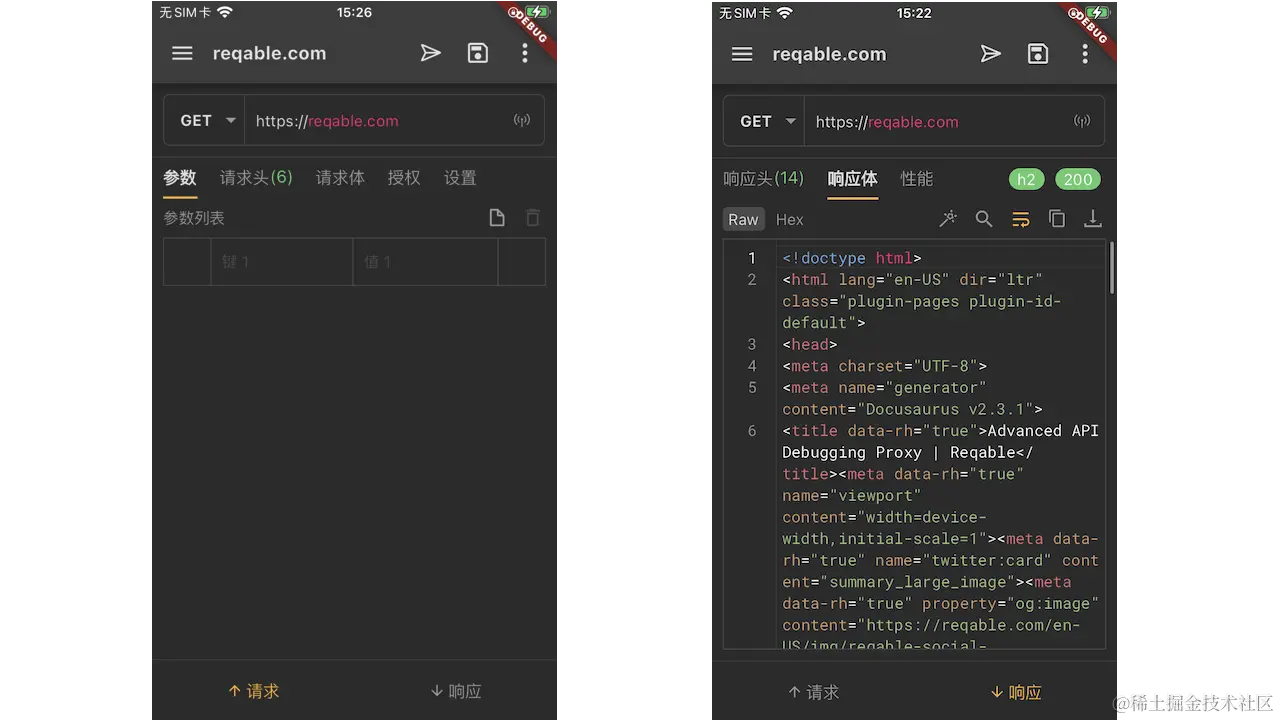The image size is (1280, 720).
Task: Click reqable.com title on right screen
Action: click(x=829, y=54)
